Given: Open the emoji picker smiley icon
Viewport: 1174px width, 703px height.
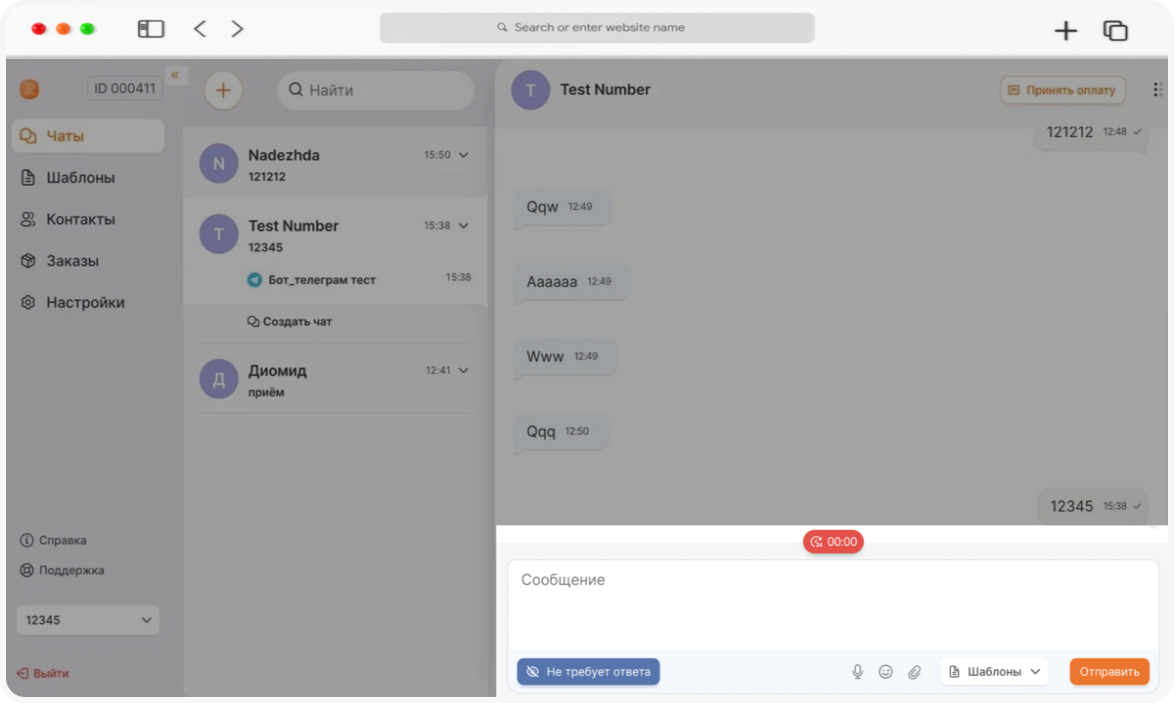Looking at the screenshot, I should click(886, 672).
